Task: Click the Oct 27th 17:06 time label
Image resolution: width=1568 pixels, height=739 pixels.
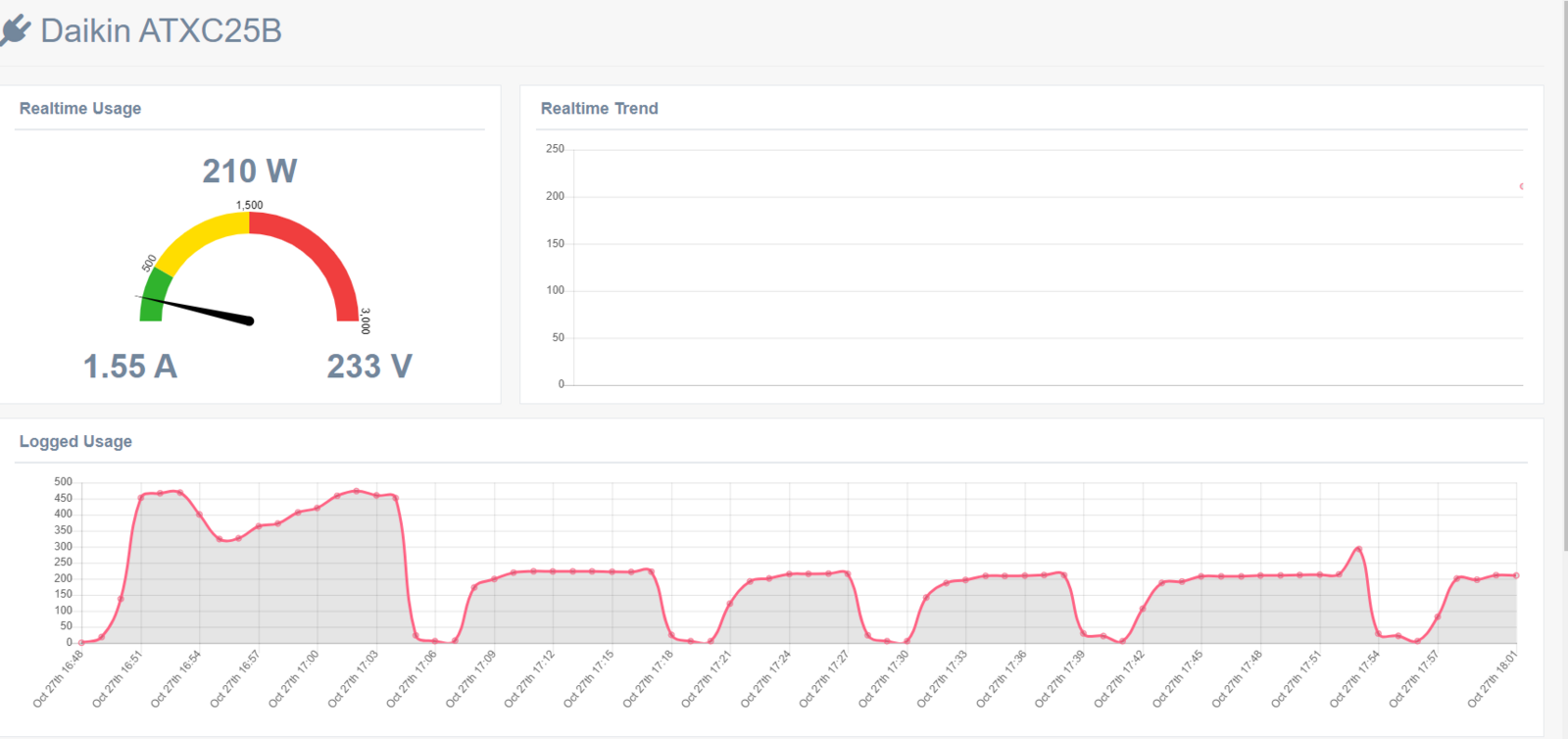Action: [x=412, y=678]
